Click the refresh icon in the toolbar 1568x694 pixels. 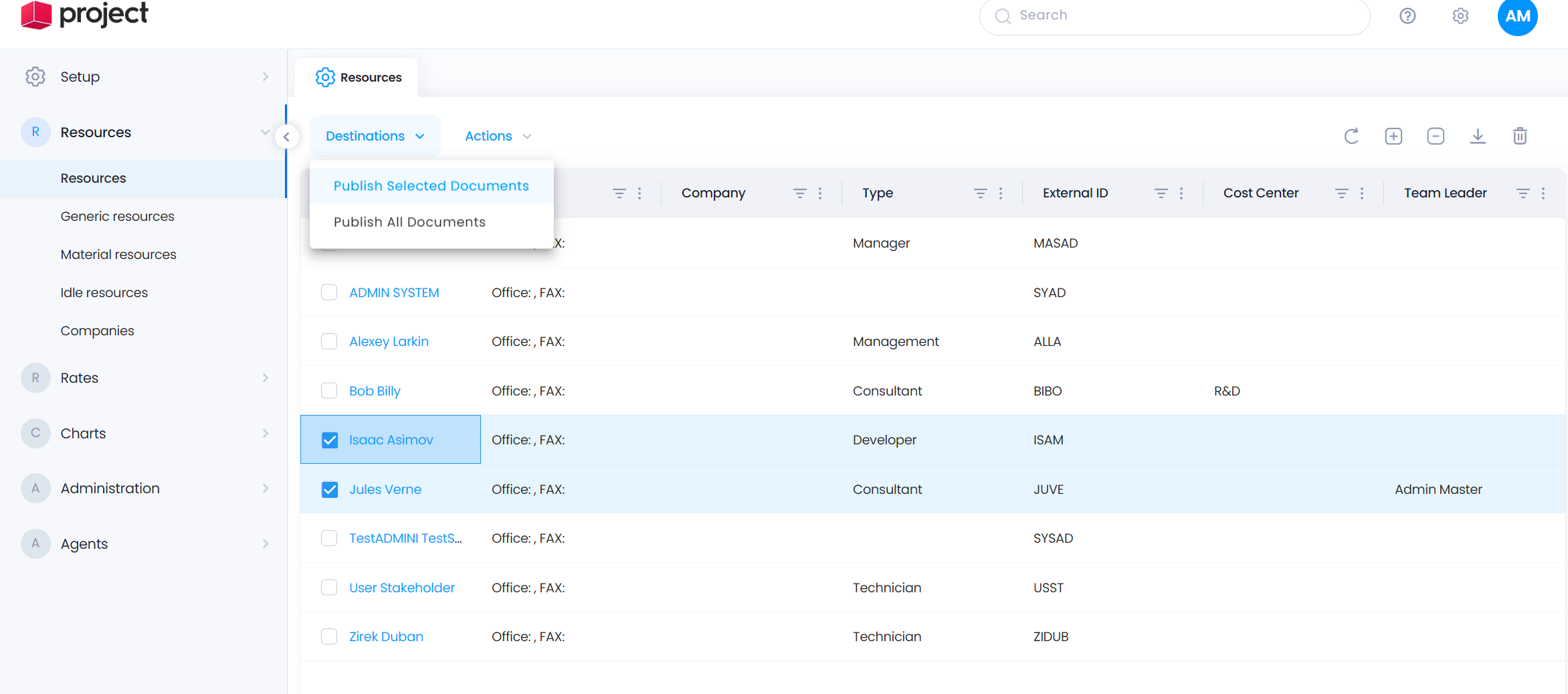coord(1351,137)
